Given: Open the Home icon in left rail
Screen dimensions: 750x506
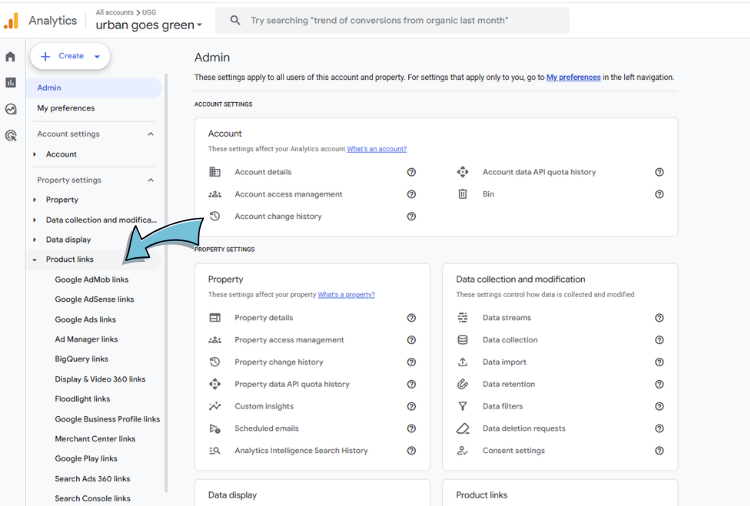Looking at the screenshot, I should [x=11, y=56].
